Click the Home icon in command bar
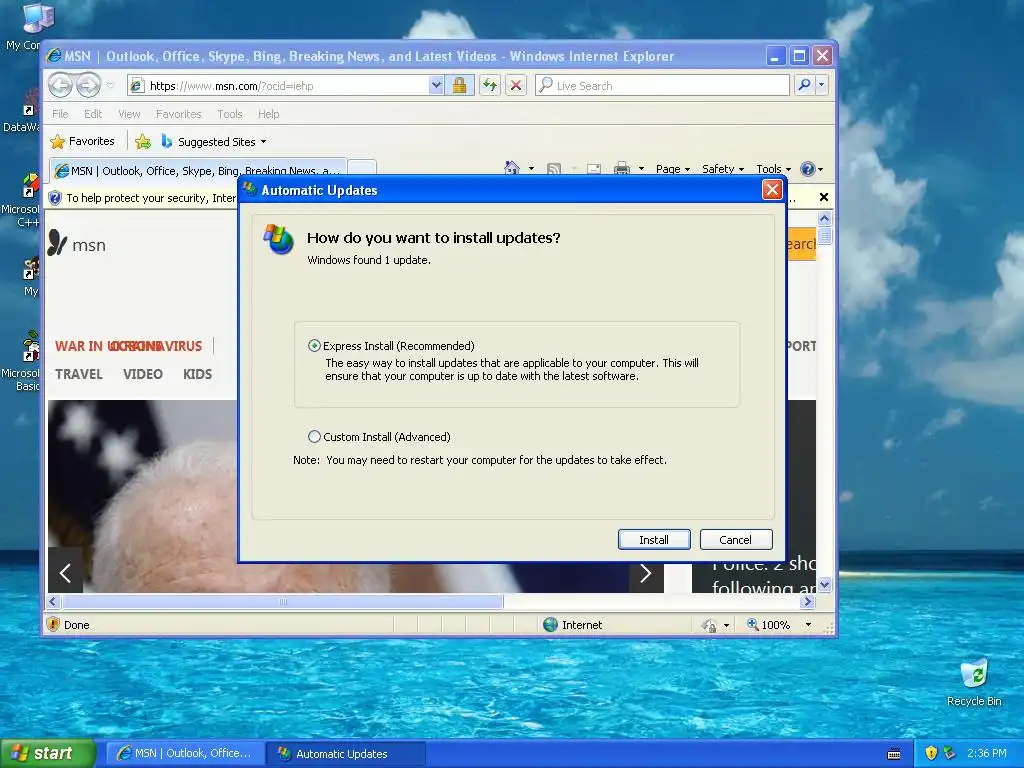The image size is (1024, 768). pyautogui.click(x=512, y=168)
